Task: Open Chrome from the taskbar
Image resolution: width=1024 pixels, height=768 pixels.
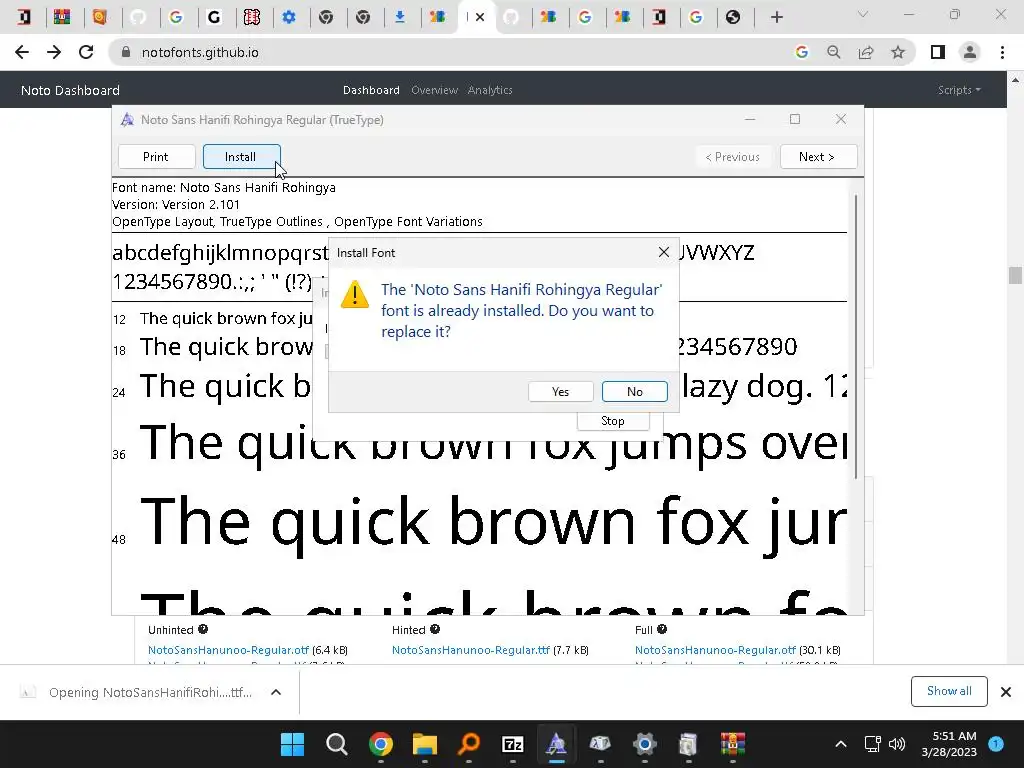Action: tap(381, 744)
